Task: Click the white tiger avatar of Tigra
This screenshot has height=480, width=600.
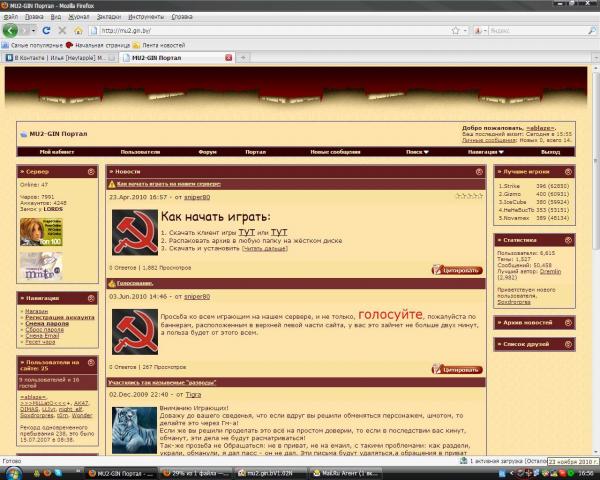Action: (x=134, y=430)
